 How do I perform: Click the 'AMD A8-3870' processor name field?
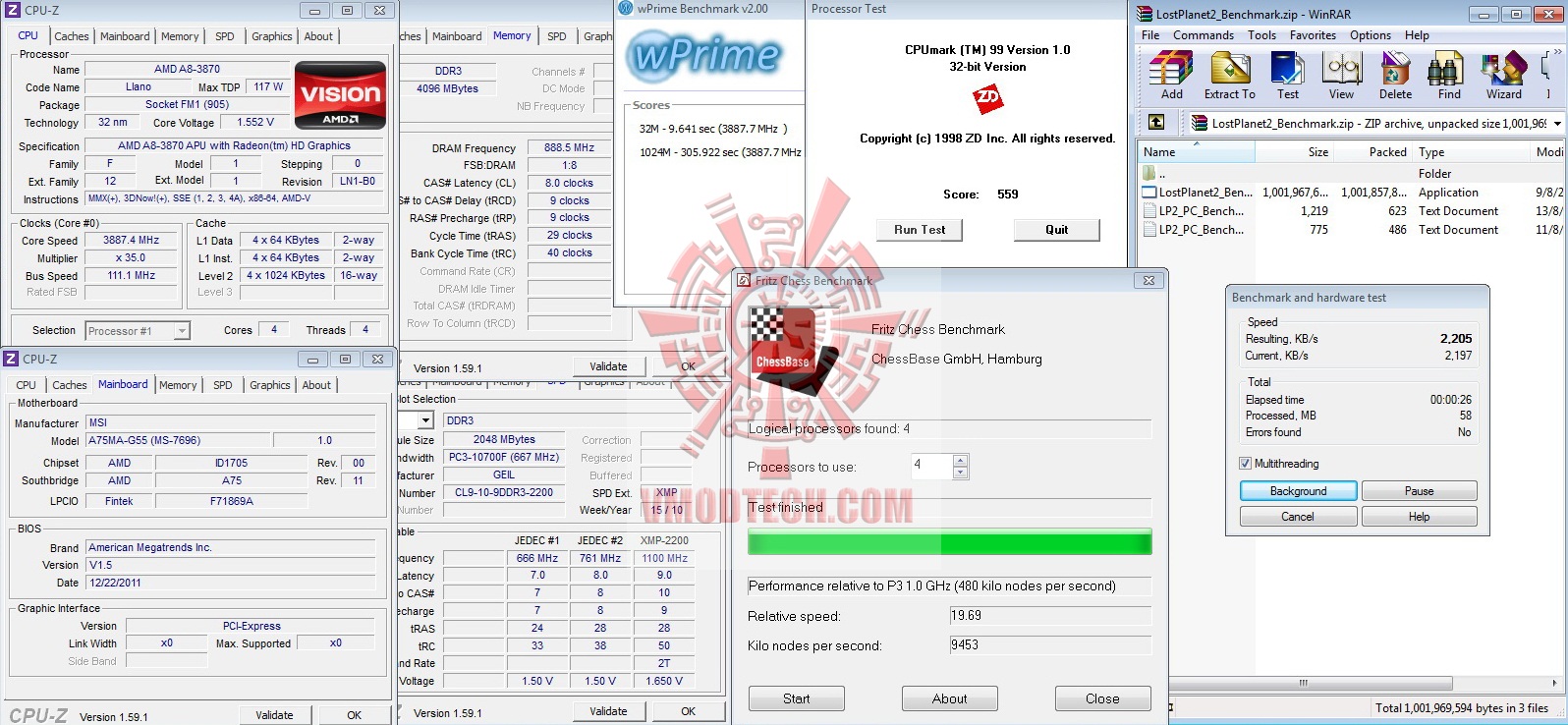(187, 70)
